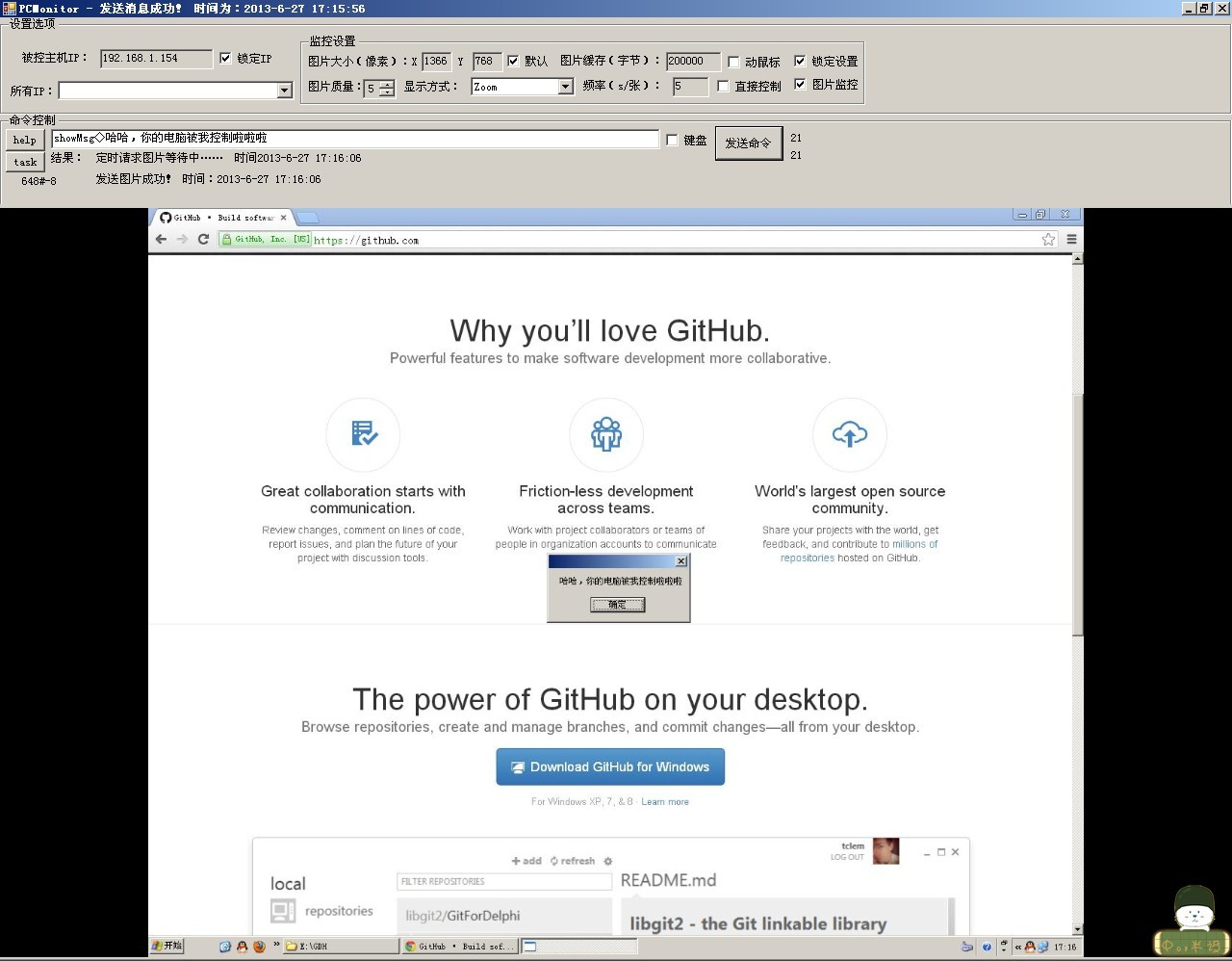Expand the taskbar quick launch chevron
Screen dimensions: 1232x961
pyautogui.click(x=277, y=945)
